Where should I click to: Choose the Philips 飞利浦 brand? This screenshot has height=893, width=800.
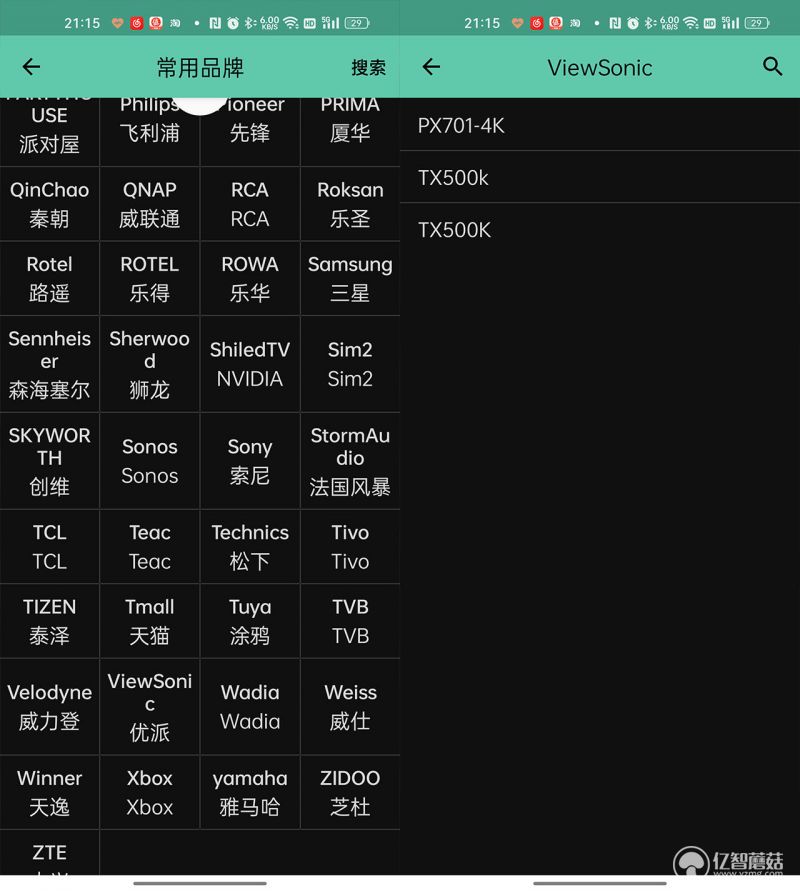coord(150,132)
